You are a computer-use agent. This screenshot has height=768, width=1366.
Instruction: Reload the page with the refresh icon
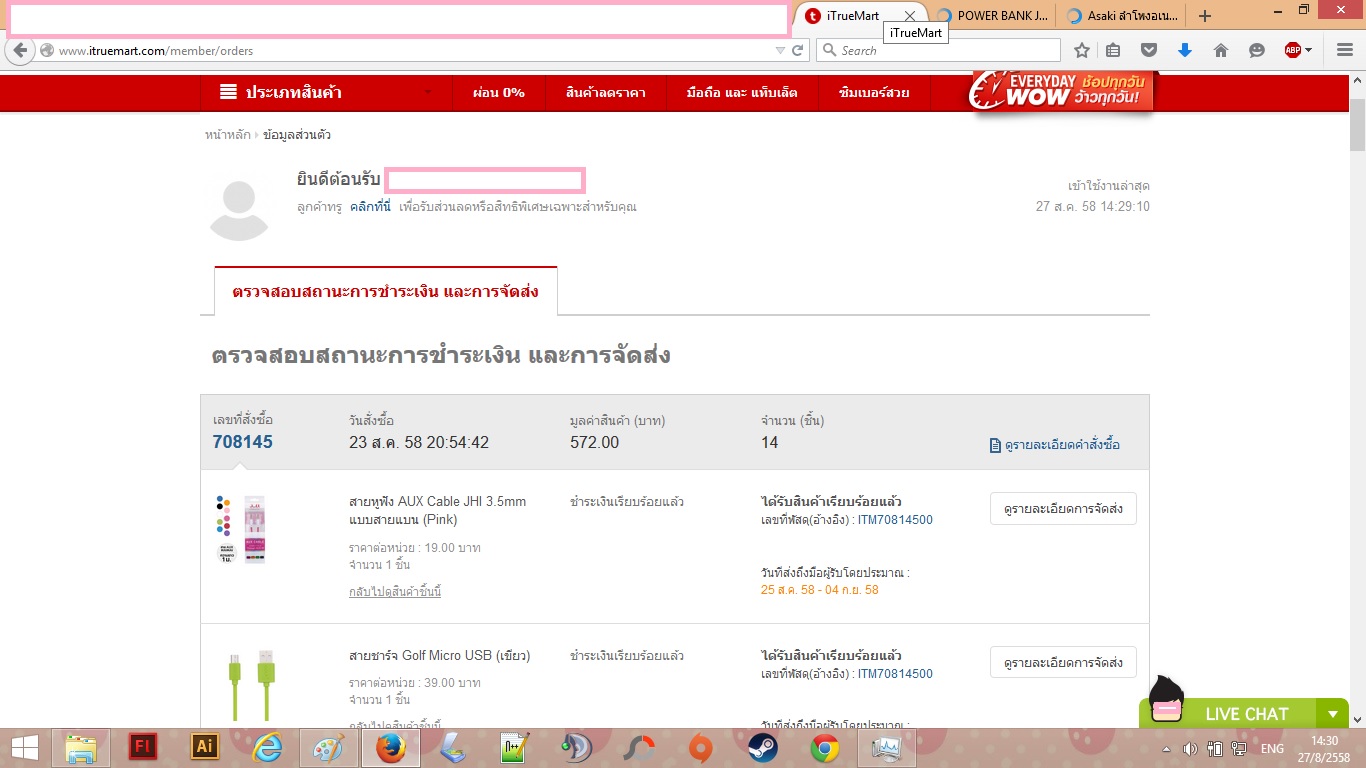coord(797,50)
